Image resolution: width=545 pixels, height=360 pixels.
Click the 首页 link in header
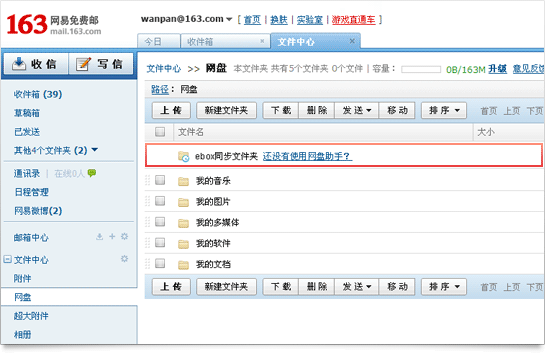coord(252,20)
